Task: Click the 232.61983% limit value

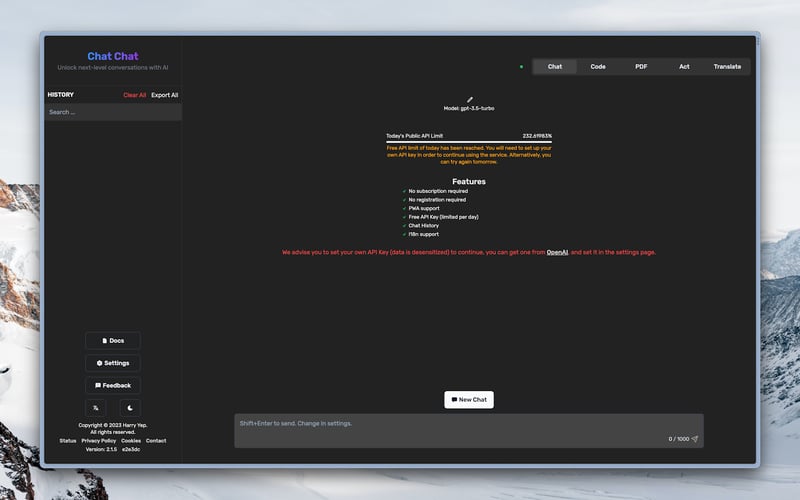Action: click(537, 136)
